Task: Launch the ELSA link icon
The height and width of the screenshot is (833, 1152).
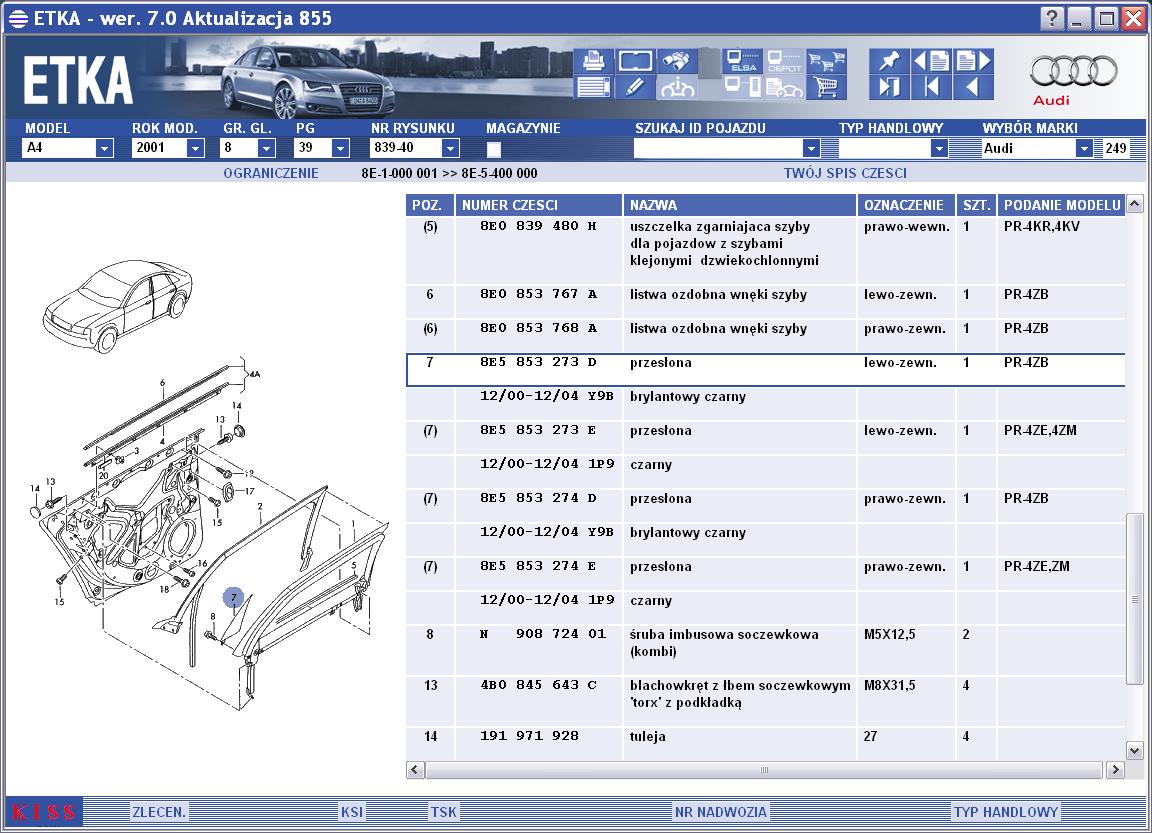Action: click(742, 61)
